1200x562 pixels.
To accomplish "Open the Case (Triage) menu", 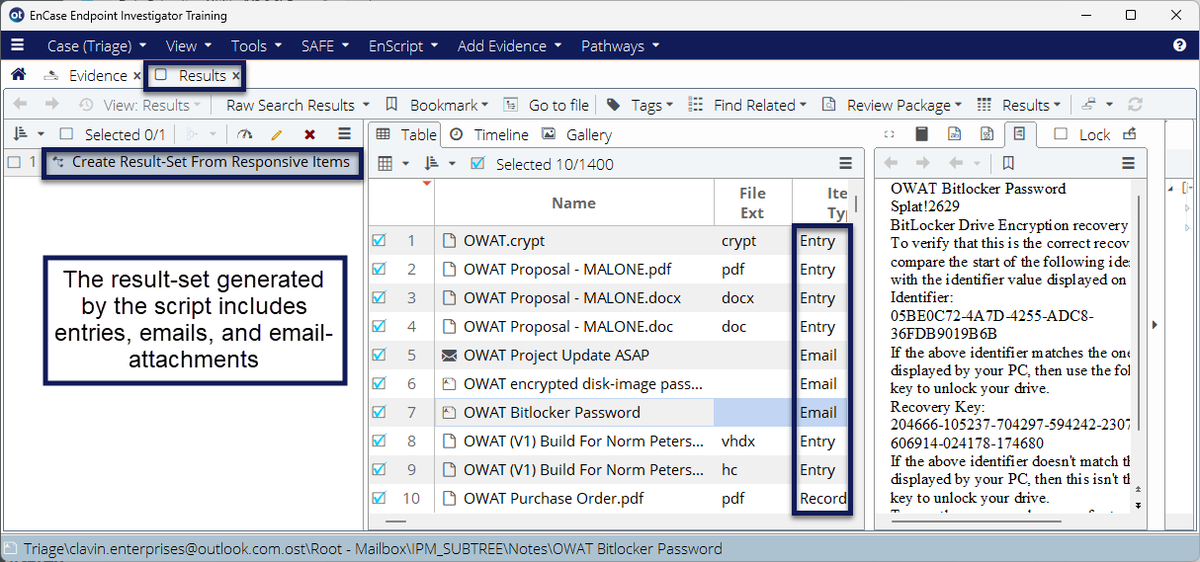I will [x=97, y=46].
